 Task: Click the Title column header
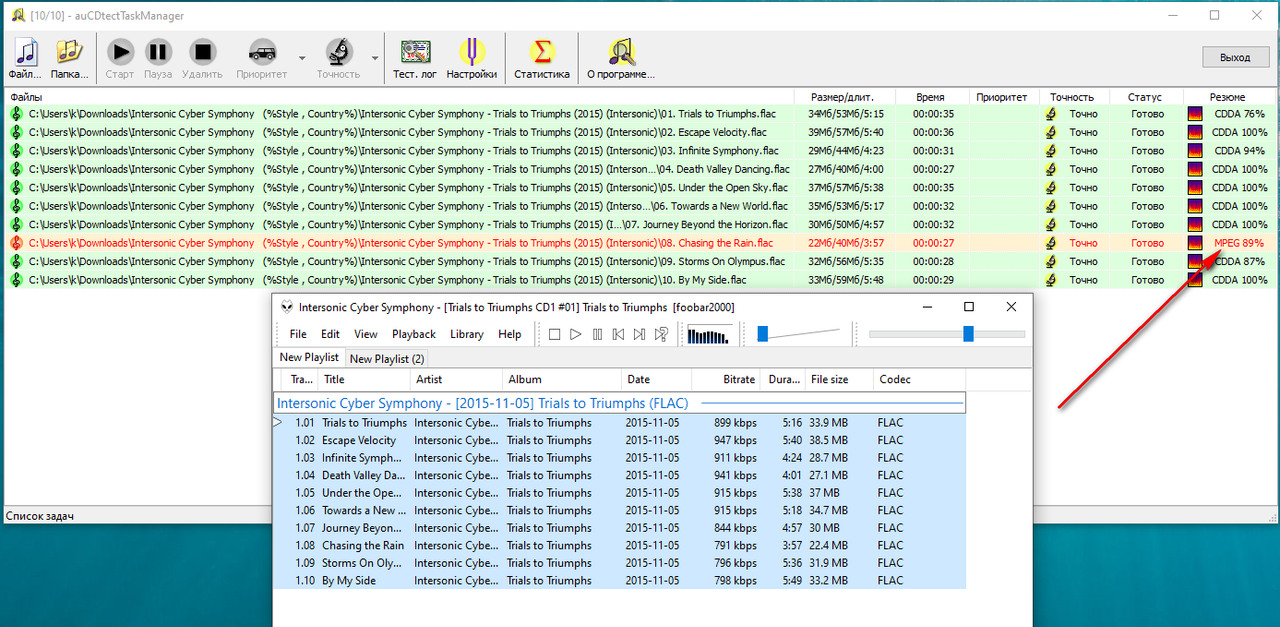[365, 379]
